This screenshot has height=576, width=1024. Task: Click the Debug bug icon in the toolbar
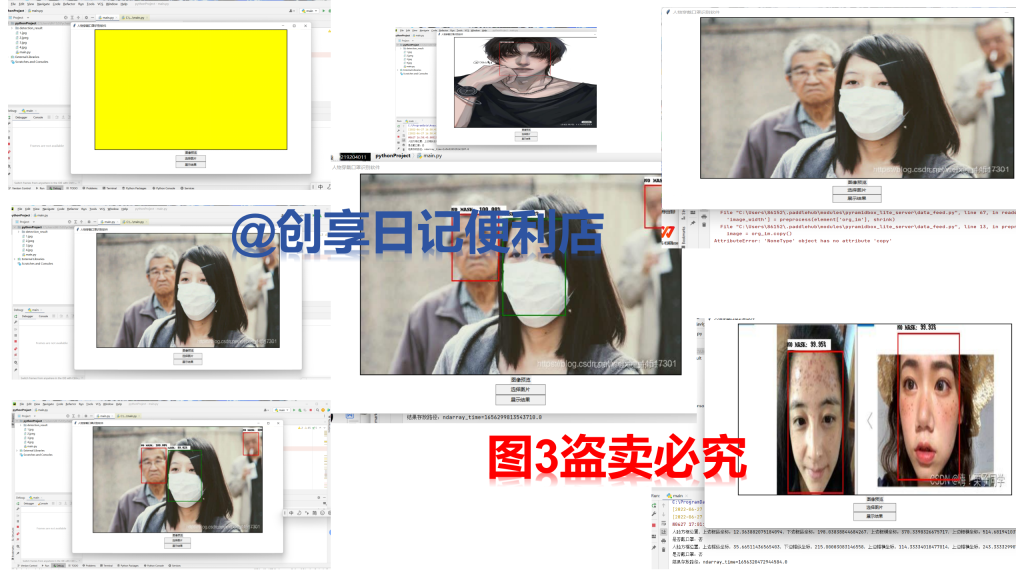[x=330, y=11]
